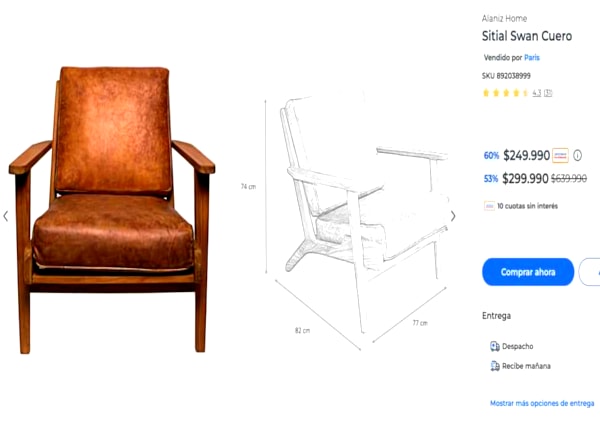The width and height of the screenshot is (600, 430).
Task: Select the Despacho delivery option
Action: 512,346
